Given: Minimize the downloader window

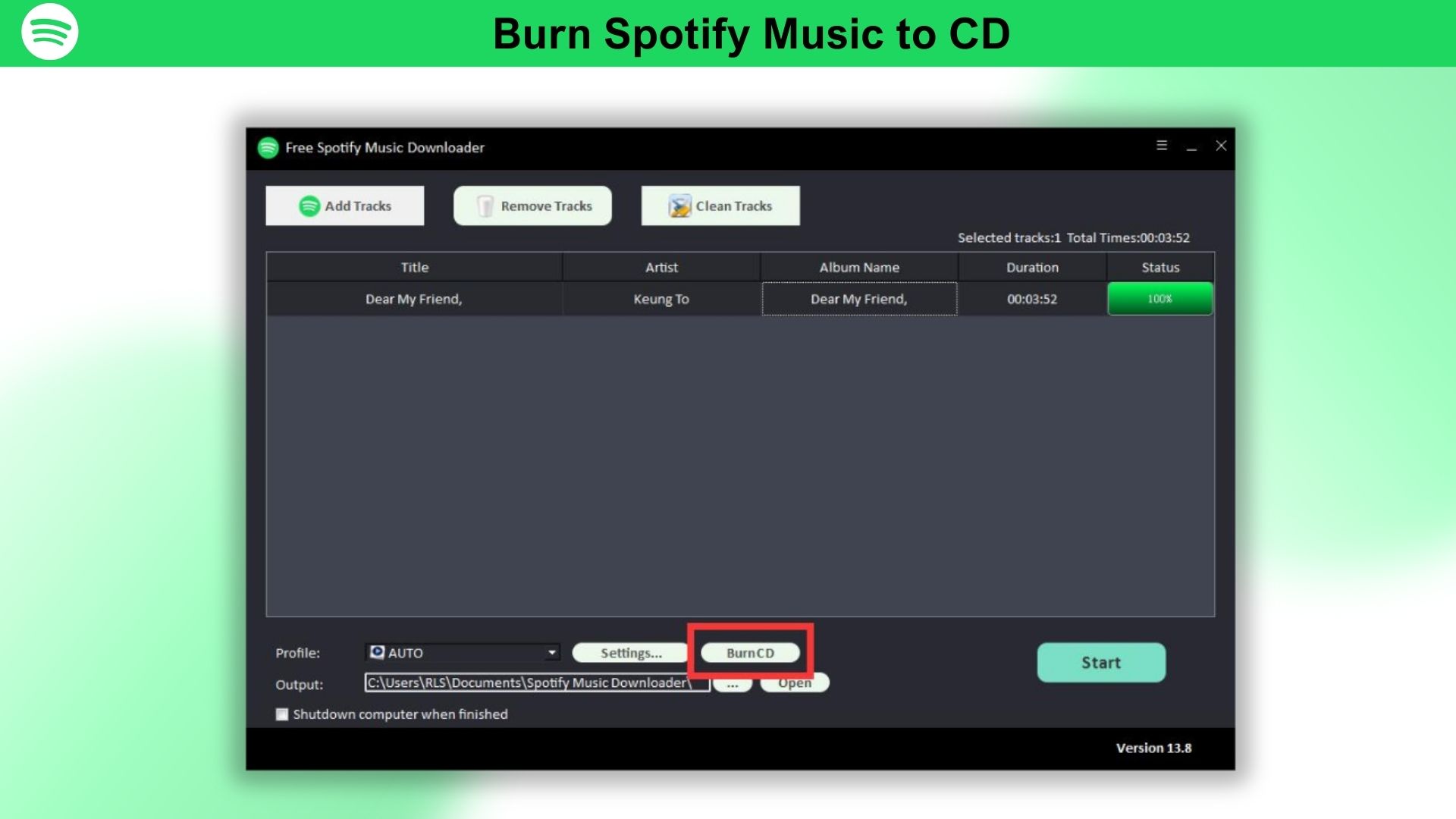Looking at the screenshot, I should click(1191, 147).
